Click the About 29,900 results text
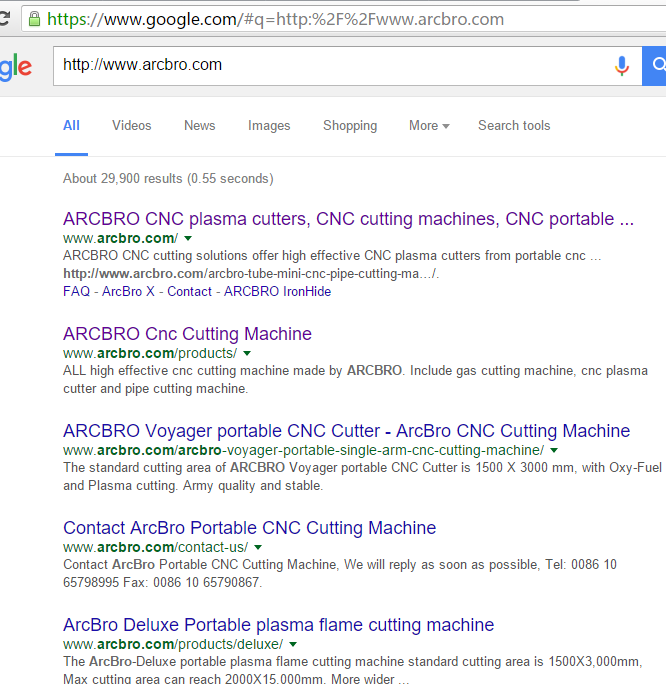666x684 pixels. click(168, 178)
